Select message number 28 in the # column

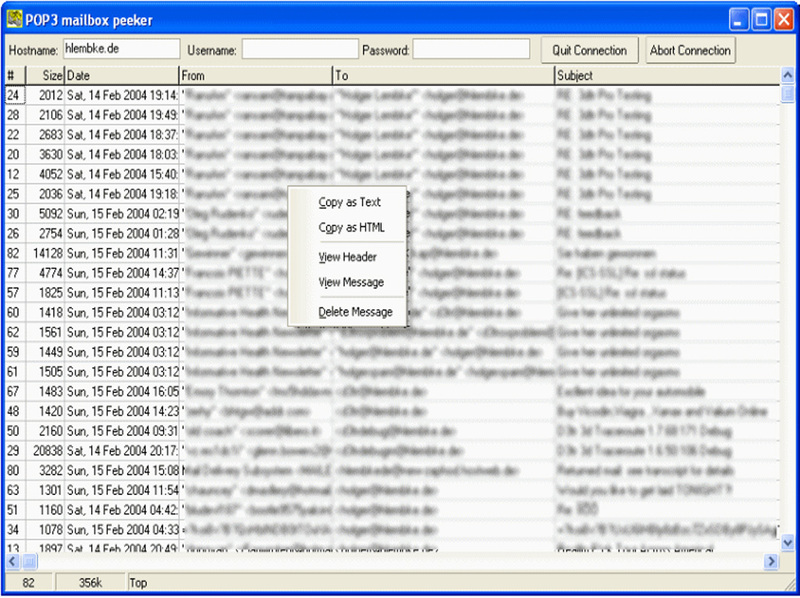click(13, 115)
